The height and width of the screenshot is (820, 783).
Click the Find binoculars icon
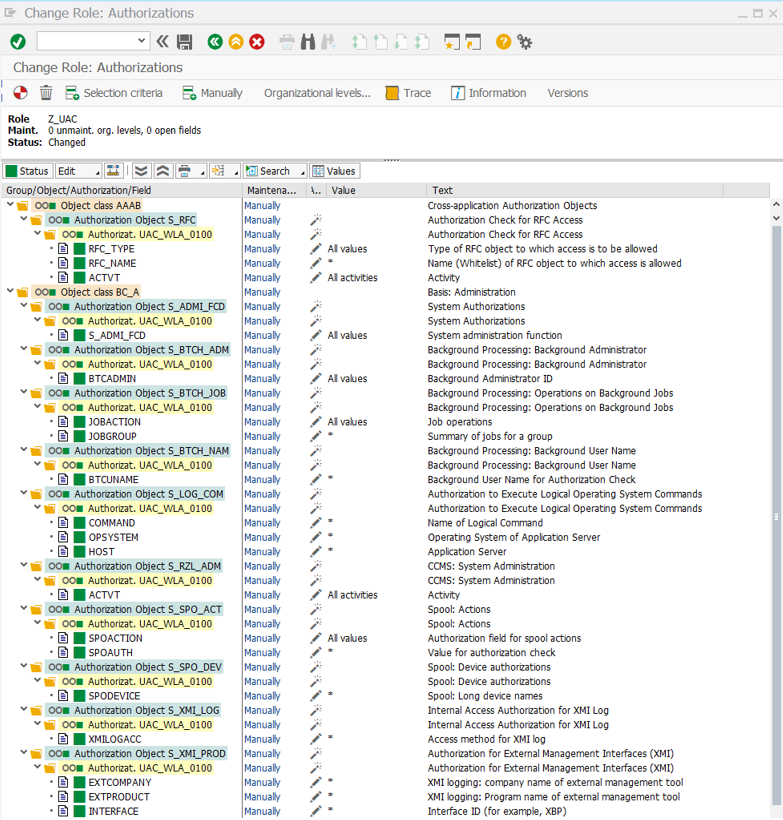(x=309, y=41)
